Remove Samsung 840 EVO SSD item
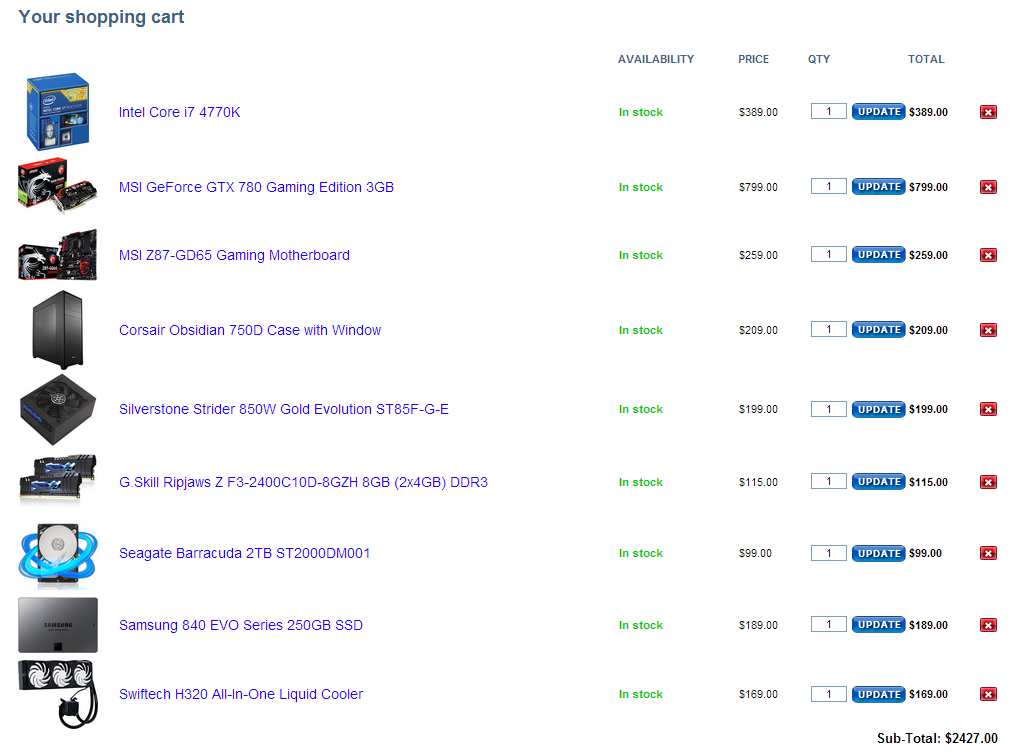Screen dimensions: 1011x753 click(x=988, y=625)
